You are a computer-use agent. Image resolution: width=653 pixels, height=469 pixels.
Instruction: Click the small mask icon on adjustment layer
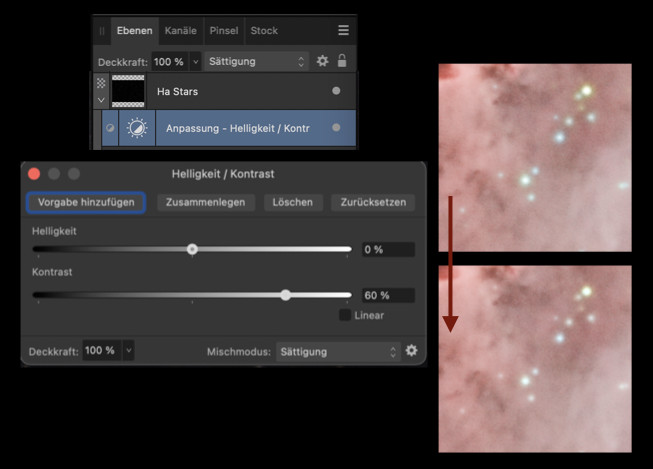click(110, 128)
